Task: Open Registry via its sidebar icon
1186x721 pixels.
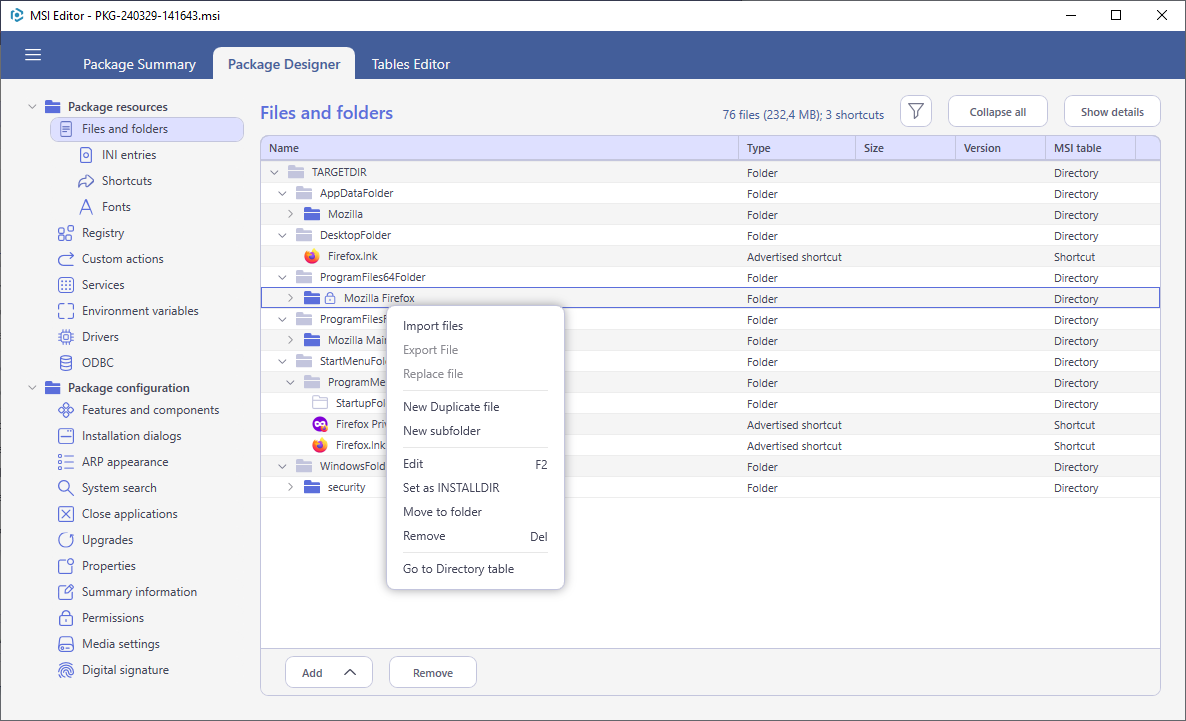Action: tap(66, 233)
